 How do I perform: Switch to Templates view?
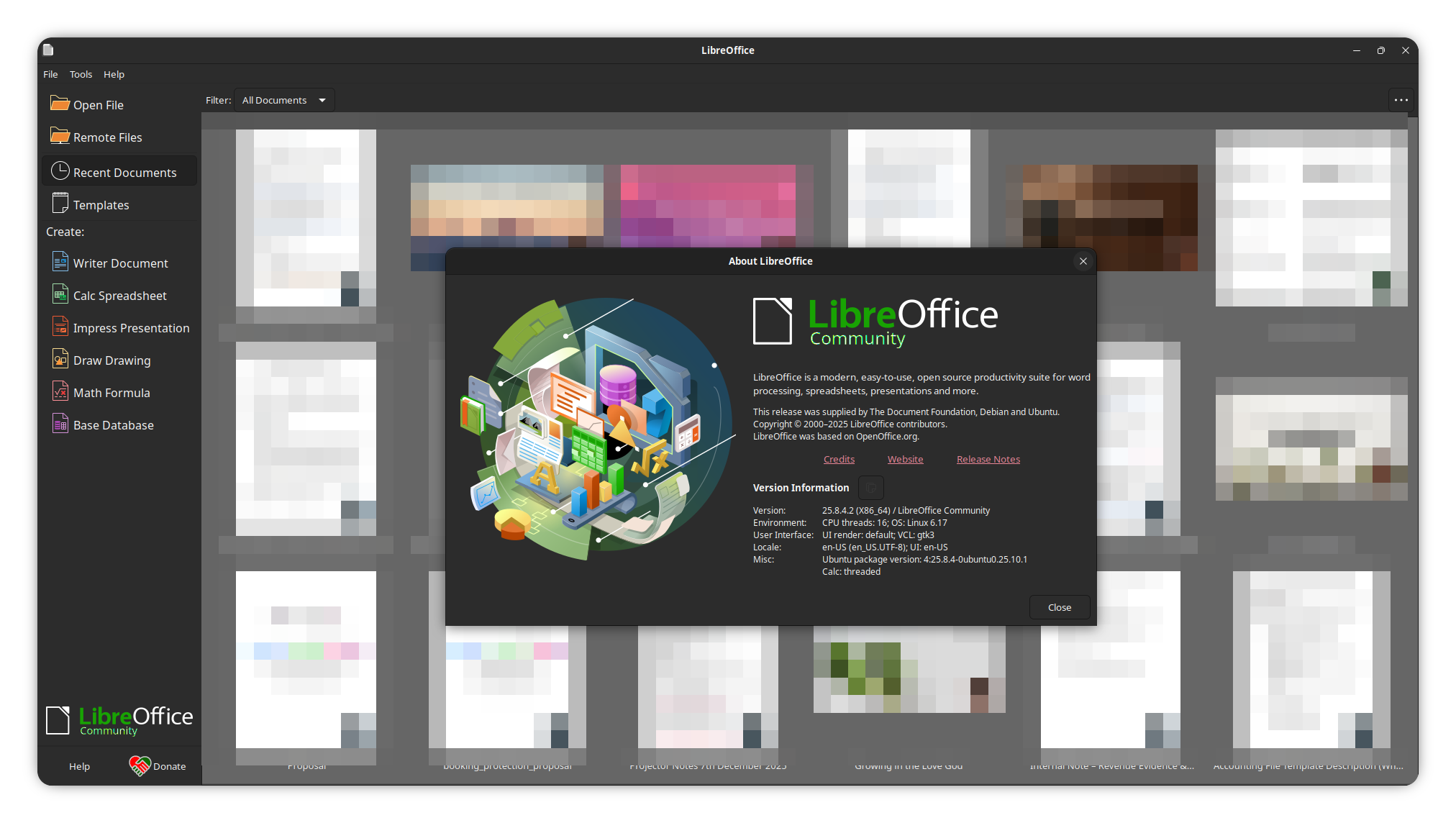click(x=101, y=204)
